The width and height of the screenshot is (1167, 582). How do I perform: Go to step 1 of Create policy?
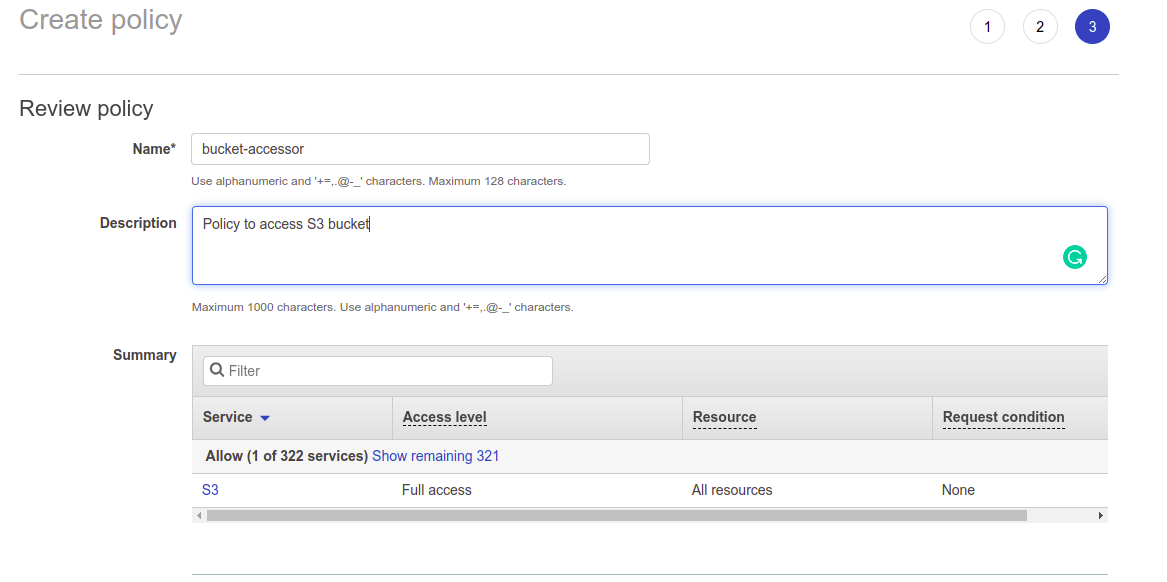(987, 27)
